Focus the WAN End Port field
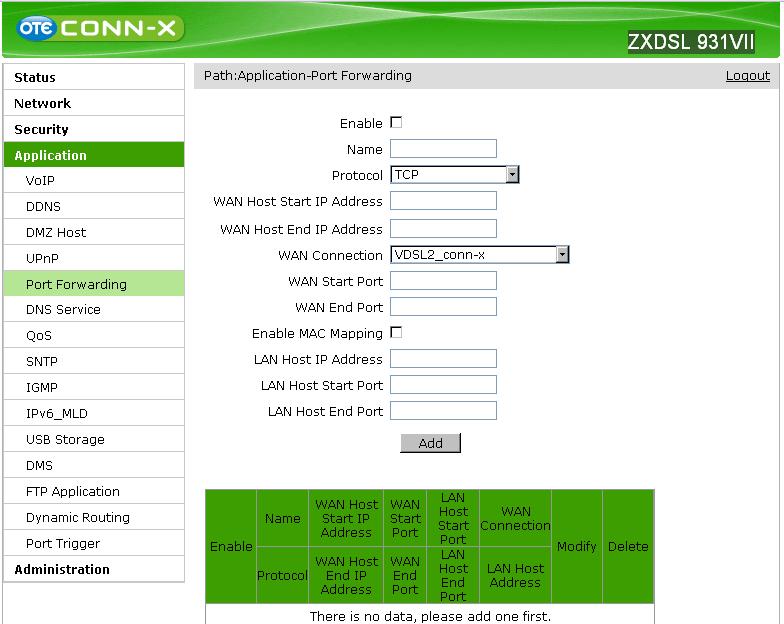The image size is (784, 624). [x=444, y=306]
